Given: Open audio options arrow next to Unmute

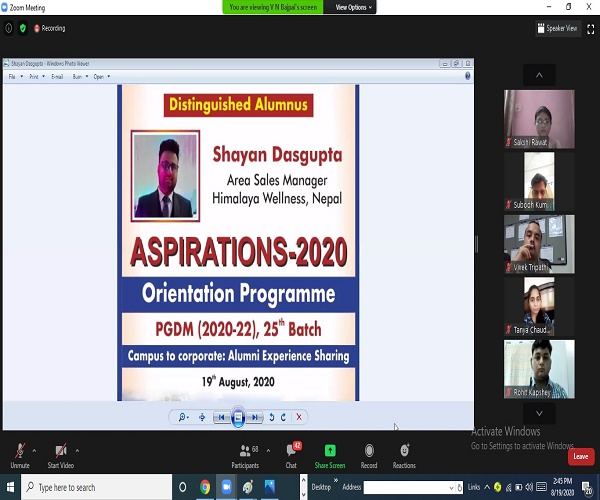Looking at the screenshot, I should 34,451.
